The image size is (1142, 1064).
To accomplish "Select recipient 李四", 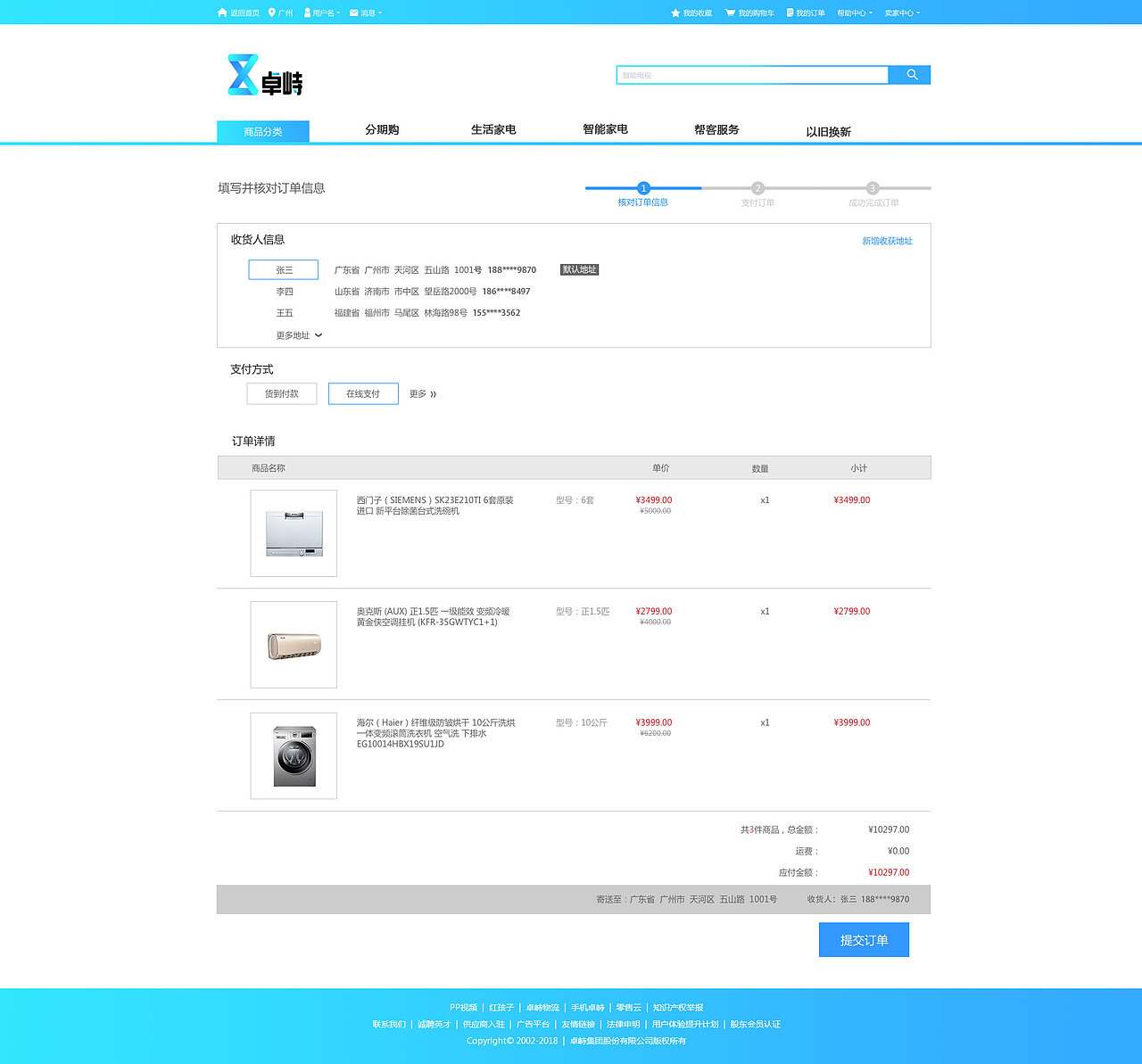I will pyautogui.click(x=285, y=292).
